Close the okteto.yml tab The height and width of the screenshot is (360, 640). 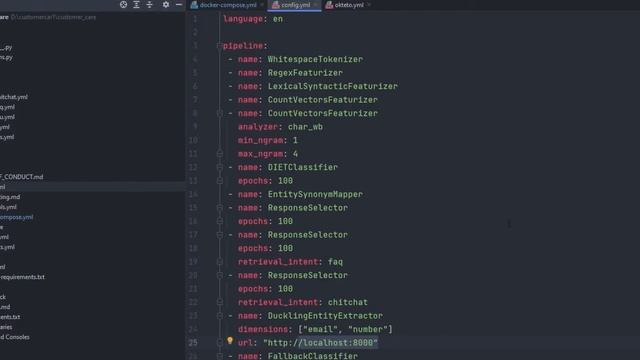(369, 5)
